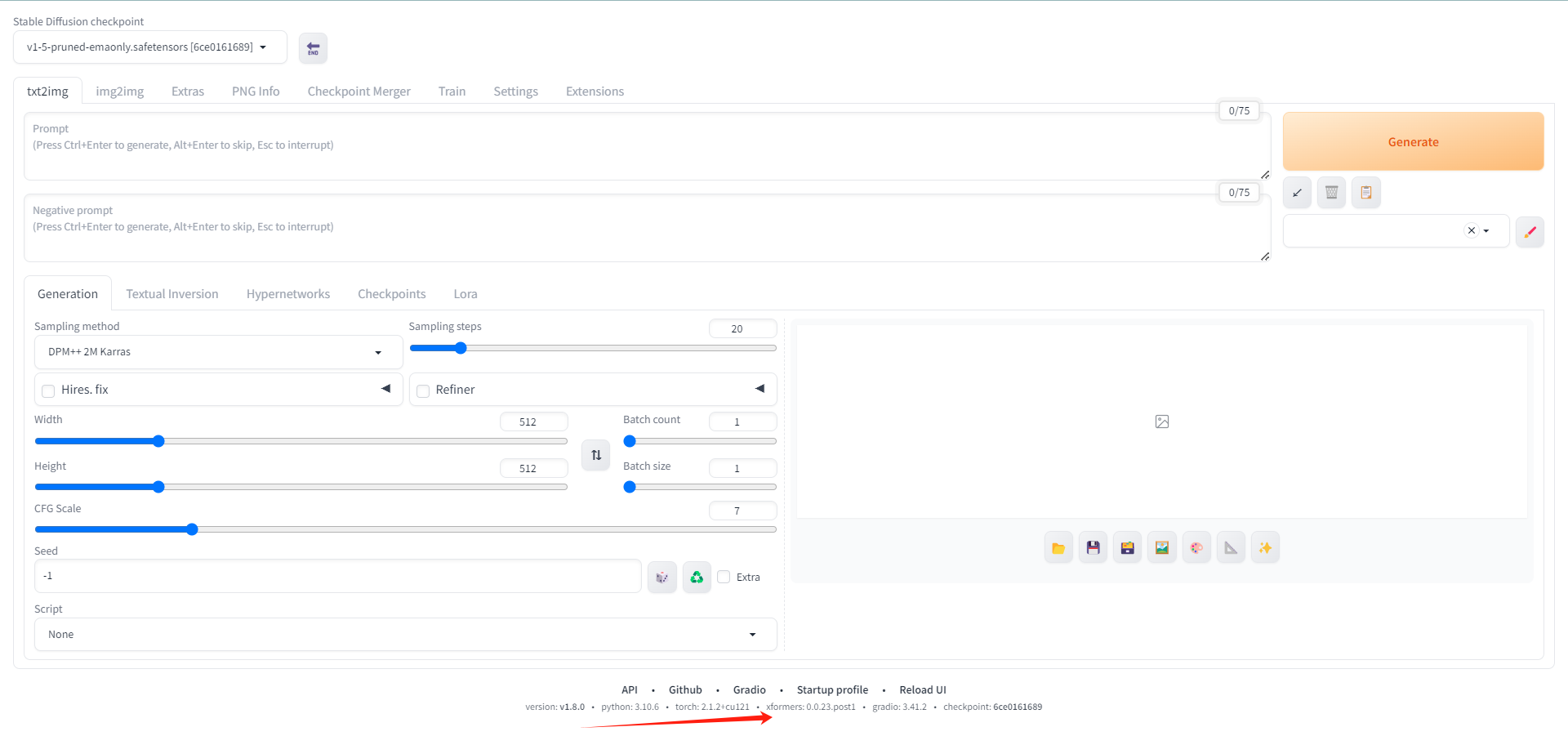Click the trash clear prompt icon
The image size is (1568, 745).
coord(1331,193)
